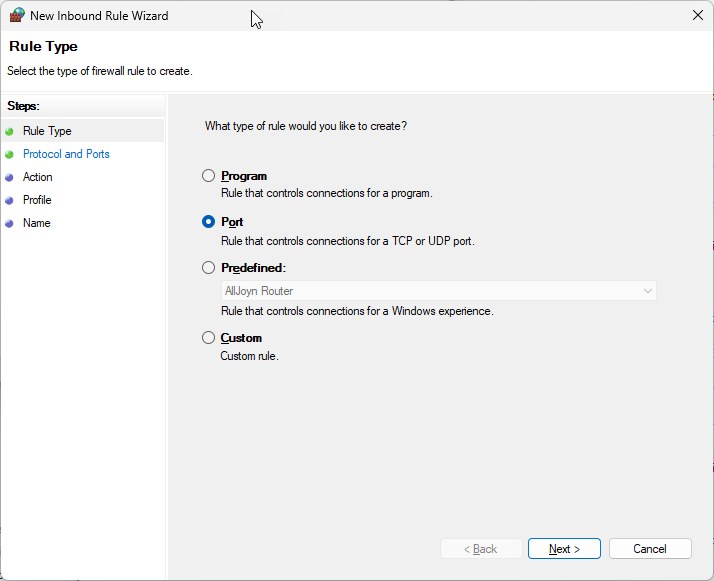
Task: Click 'Rule that controls connections for a program.' text
Action: coord(326,193)
